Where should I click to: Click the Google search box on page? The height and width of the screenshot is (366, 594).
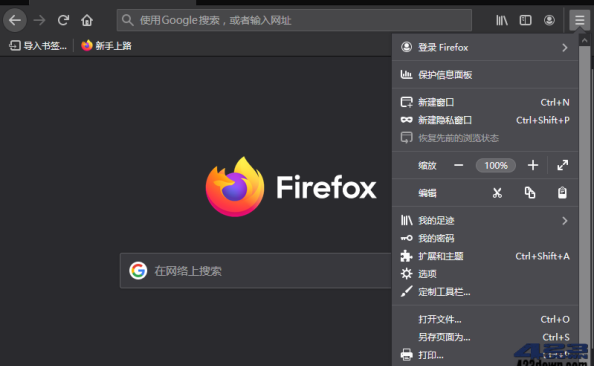click(x=256, y=271)
